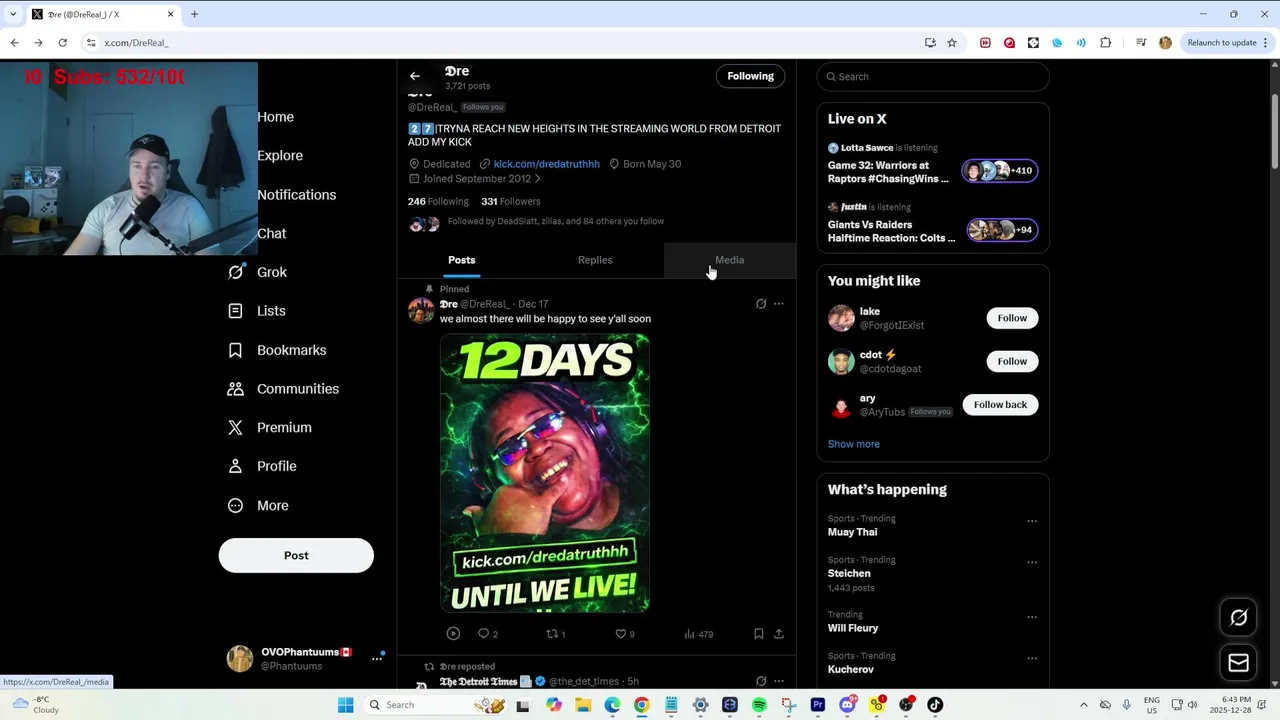Open TikTok from the taskbar
The height and width of the screenshot is (720, 1280).
935,705
